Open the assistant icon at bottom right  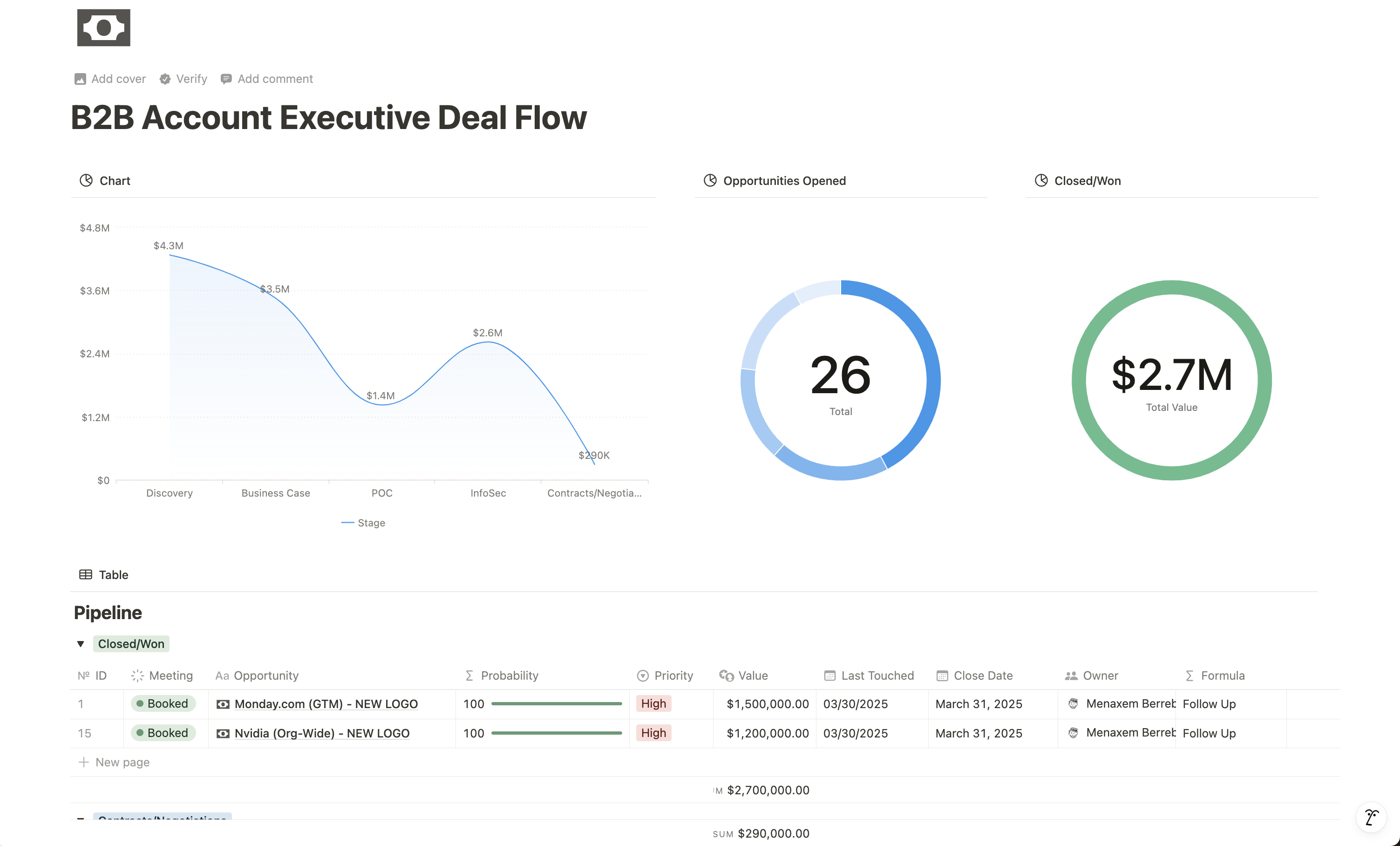(1371, 818)
